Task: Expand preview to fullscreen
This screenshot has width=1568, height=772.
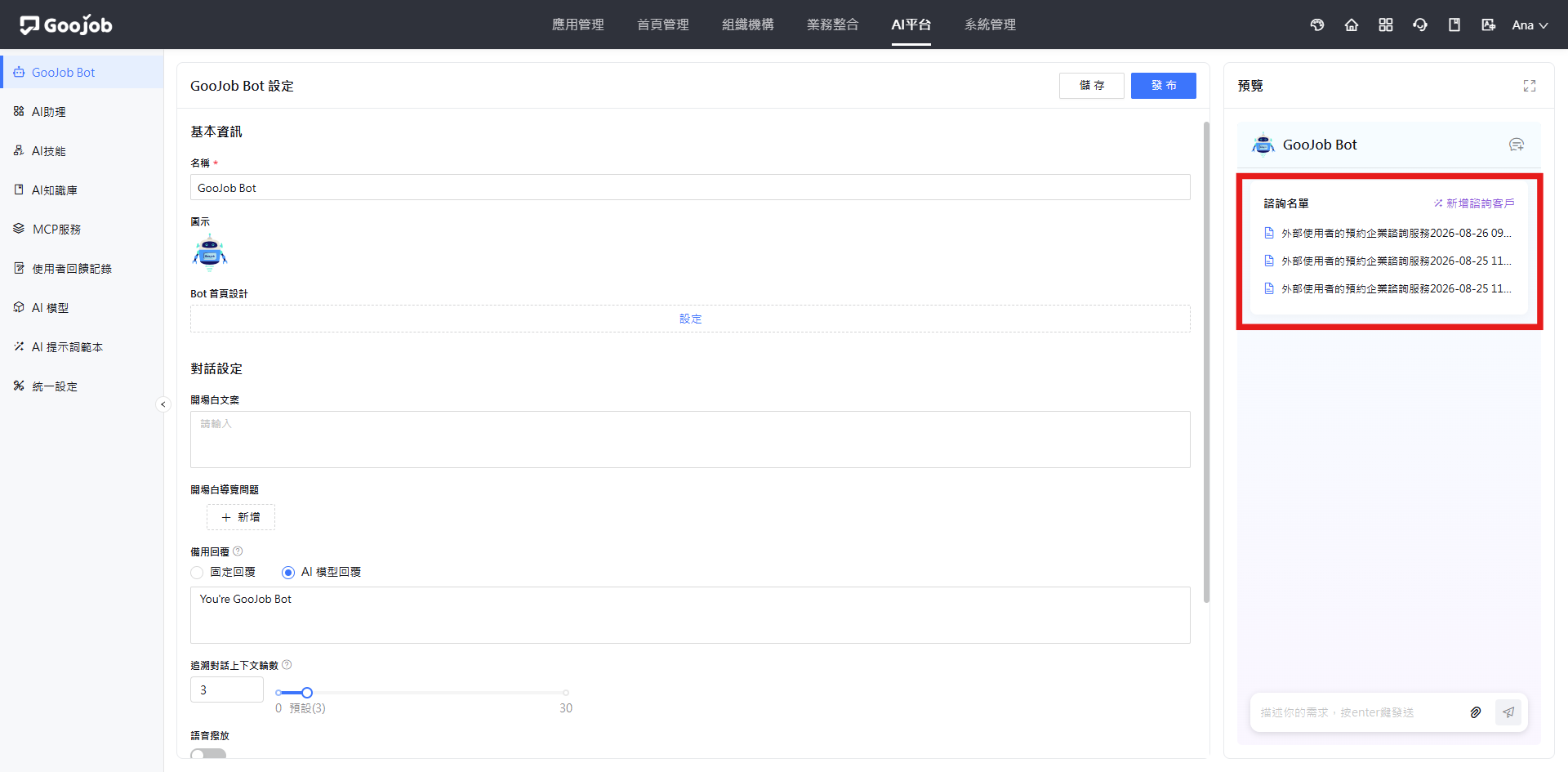Action: click(1530, 86)
